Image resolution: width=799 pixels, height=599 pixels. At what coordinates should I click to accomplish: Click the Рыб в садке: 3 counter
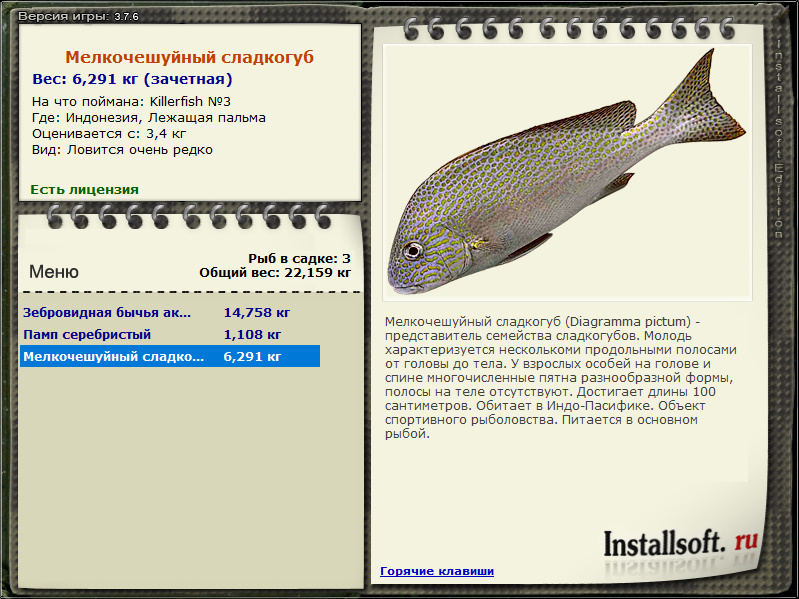[299, 258]
